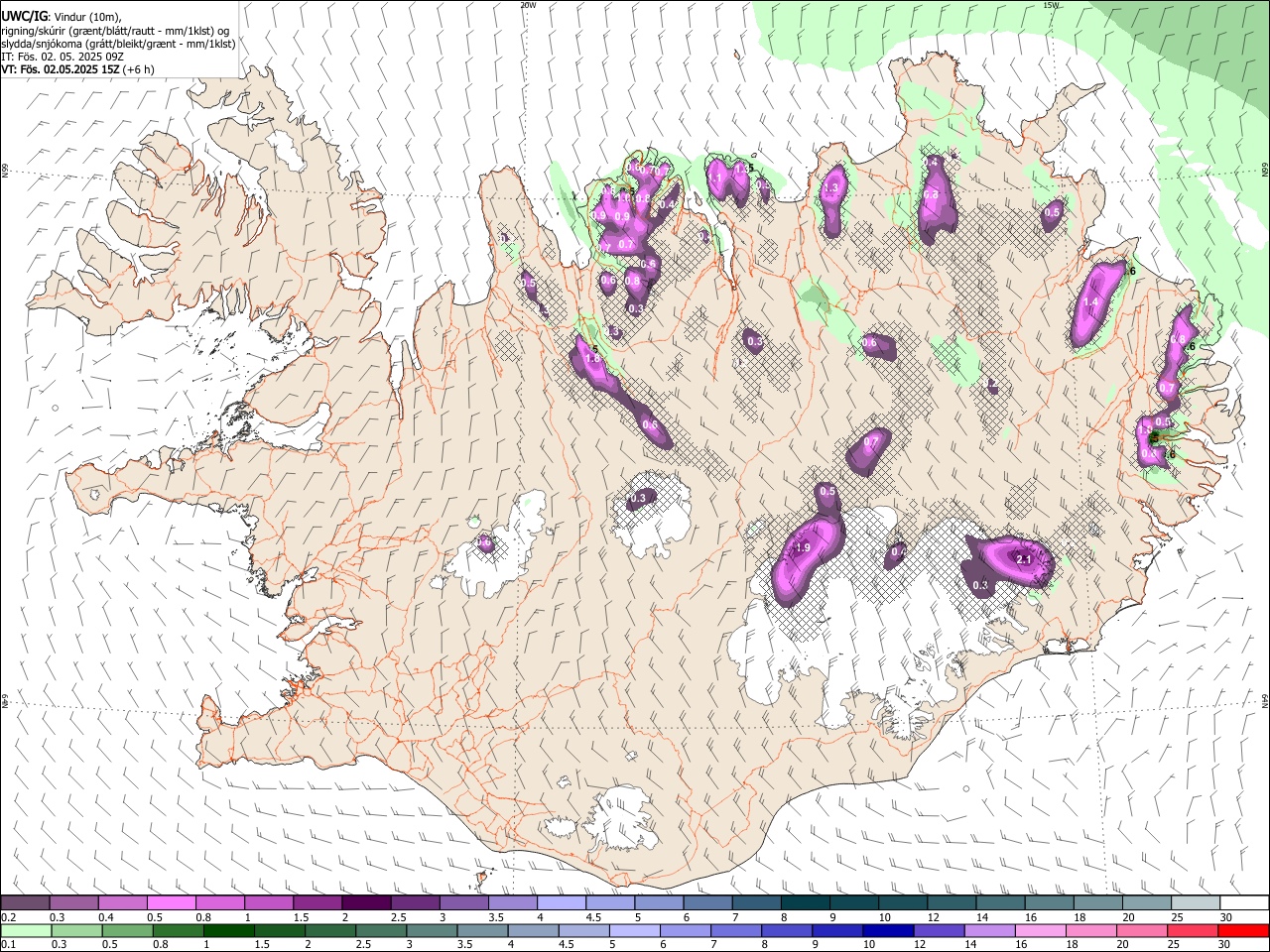Pick the white 30 swatch in the snow scale

pos(1244,903)
